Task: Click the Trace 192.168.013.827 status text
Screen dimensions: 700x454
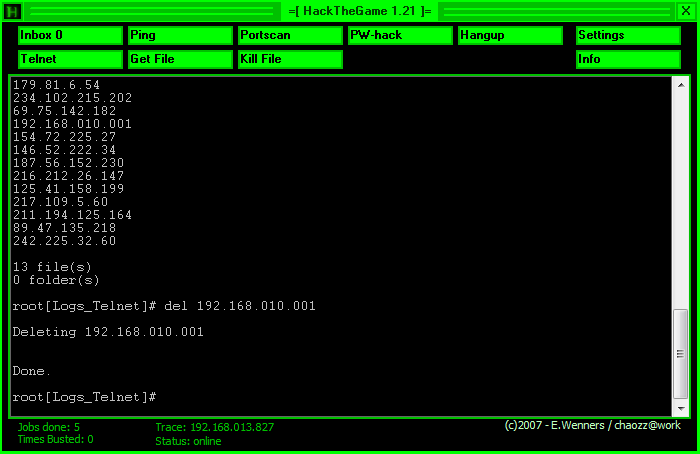Action: 215,427
